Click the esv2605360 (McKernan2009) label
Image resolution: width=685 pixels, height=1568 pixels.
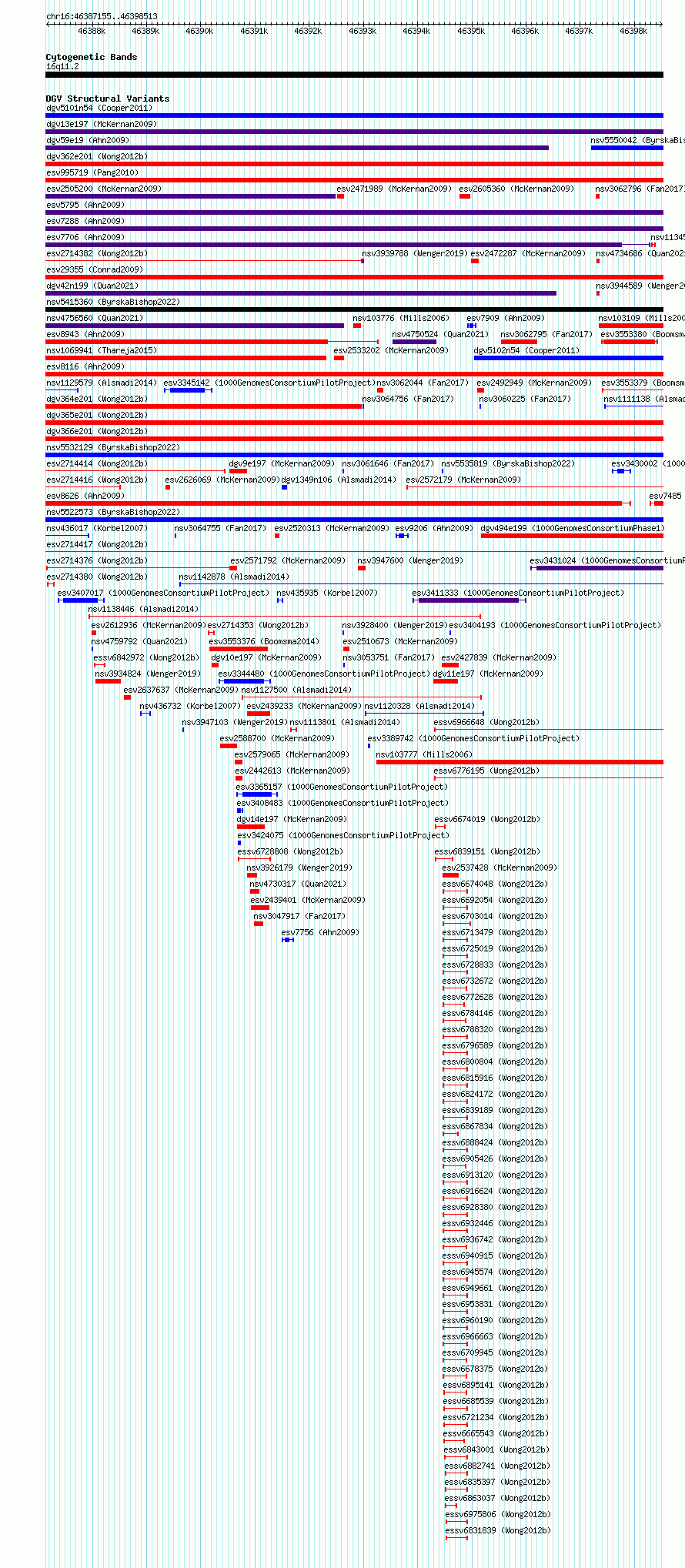[516, 189]
